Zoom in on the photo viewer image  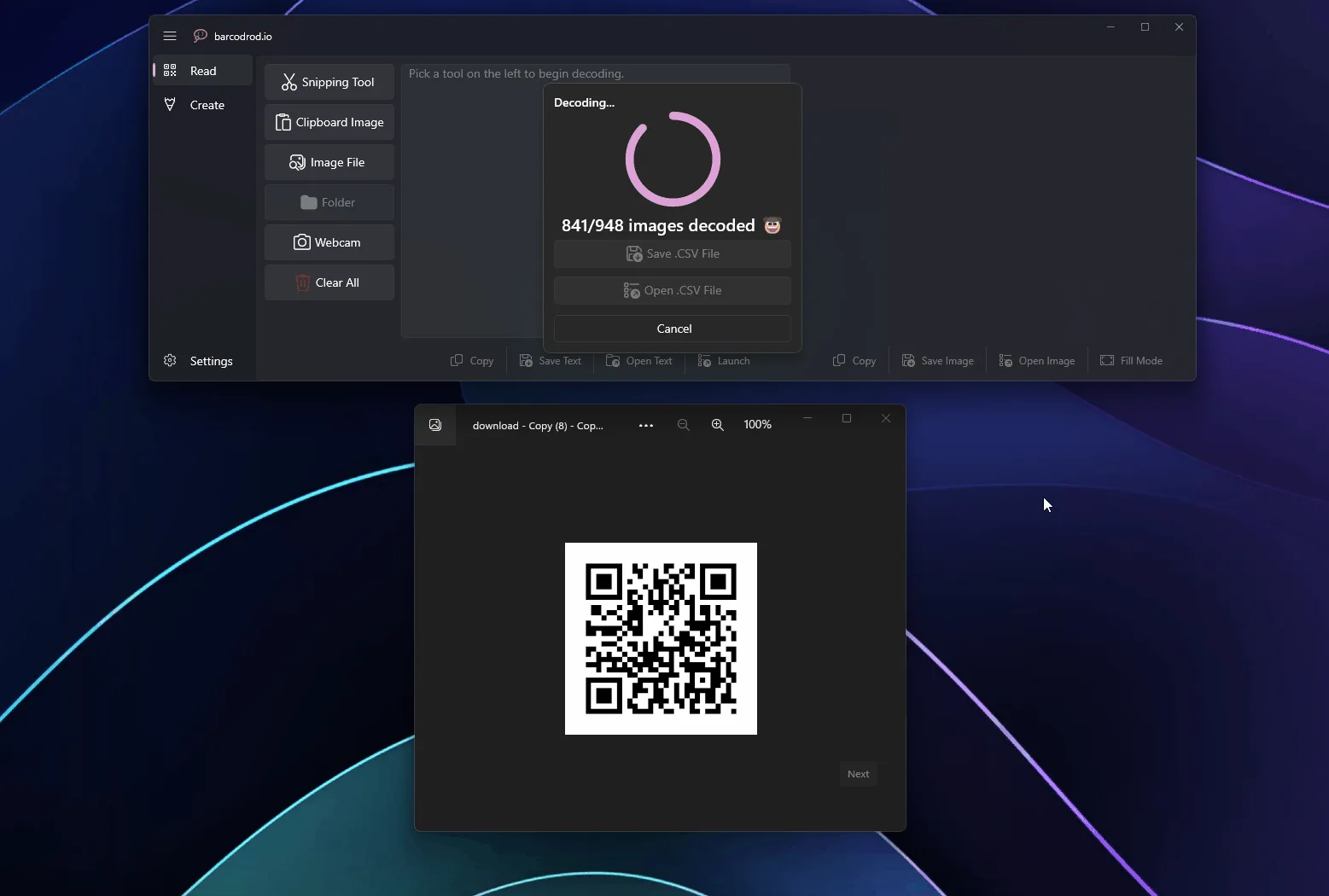click(x=718, y=425)
